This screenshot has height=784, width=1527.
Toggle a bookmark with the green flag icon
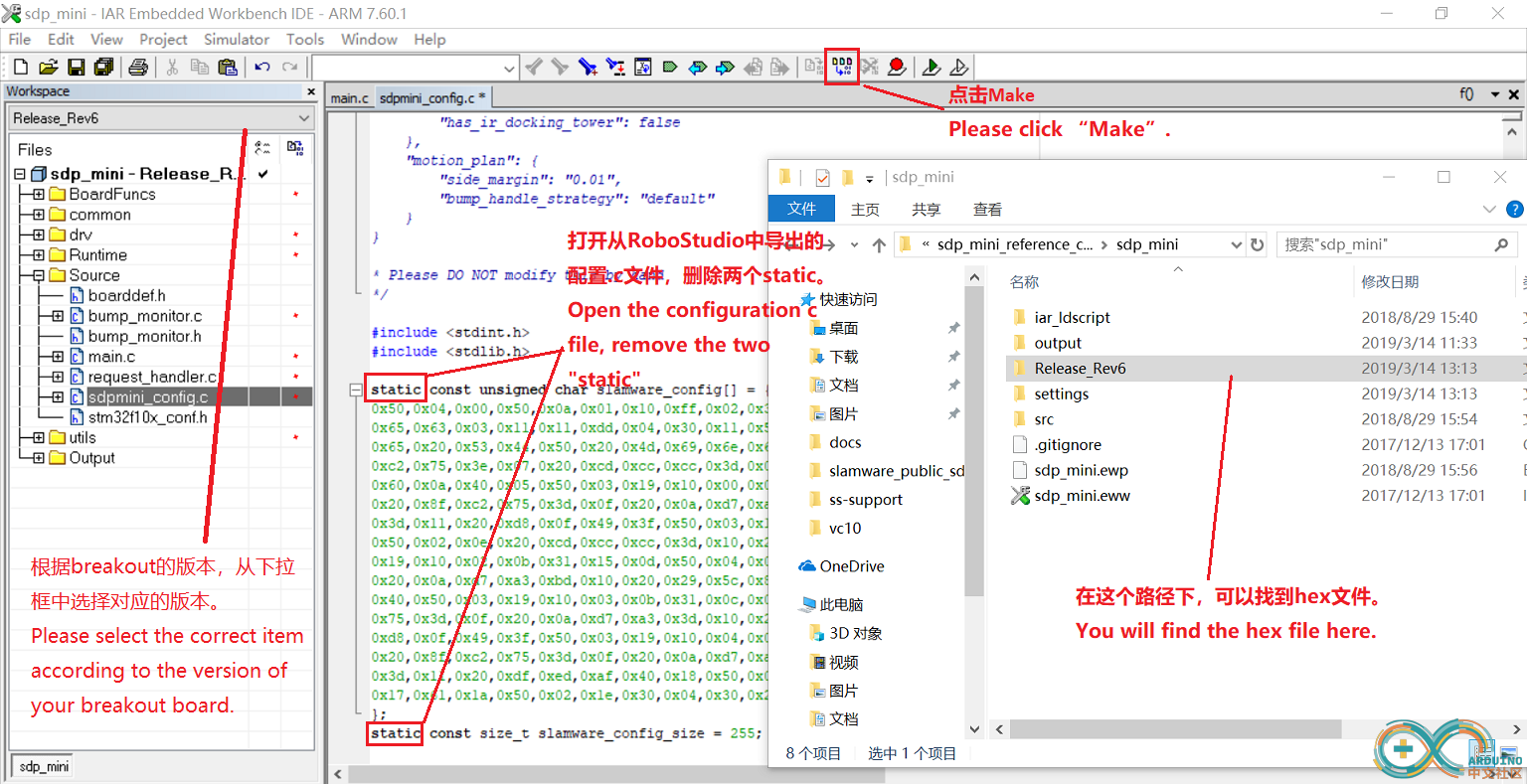(x=670, y=68)
